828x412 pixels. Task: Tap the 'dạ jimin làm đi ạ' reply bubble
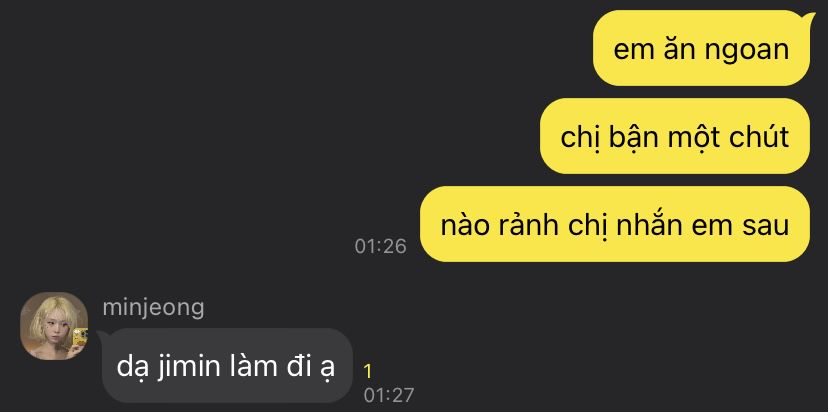click(x=227, y=366)
